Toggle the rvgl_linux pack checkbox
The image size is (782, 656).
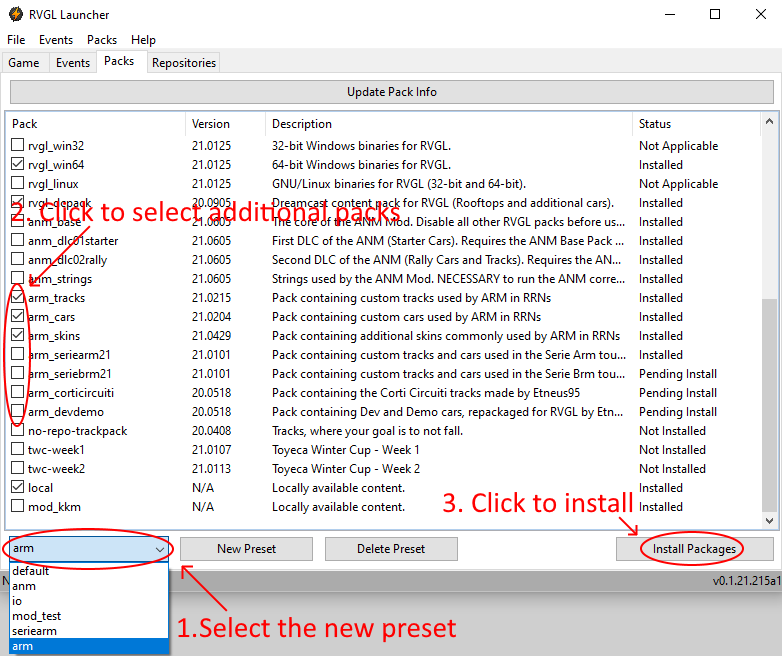(17, 183)
